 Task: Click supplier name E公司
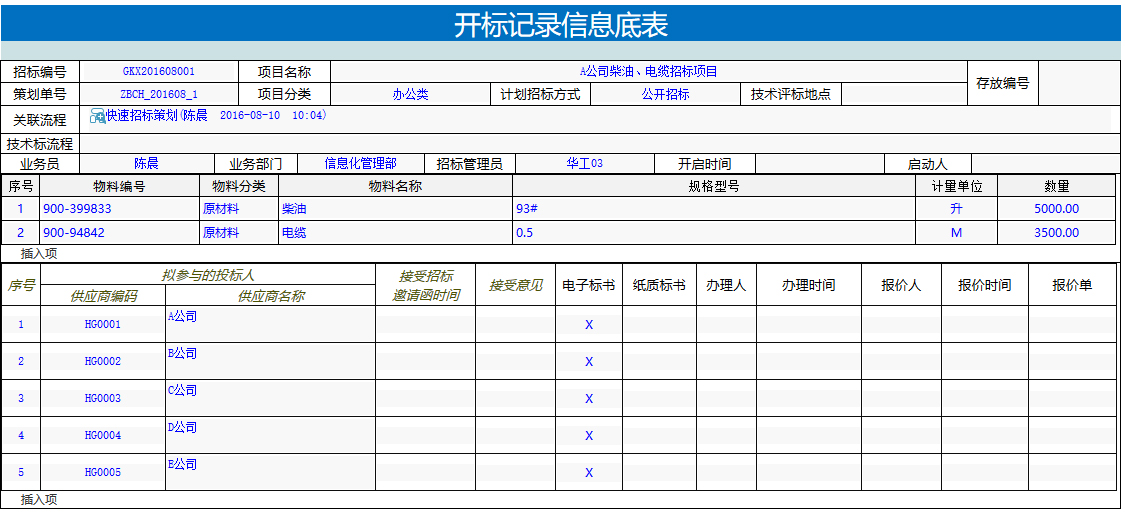[182, 464]
